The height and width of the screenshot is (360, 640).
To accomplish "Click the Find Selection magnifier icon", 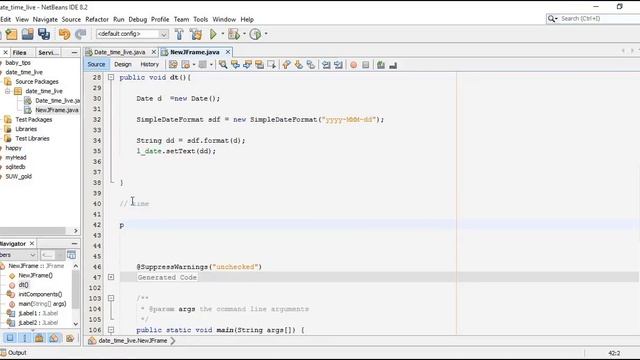I will tap(223, 65).
